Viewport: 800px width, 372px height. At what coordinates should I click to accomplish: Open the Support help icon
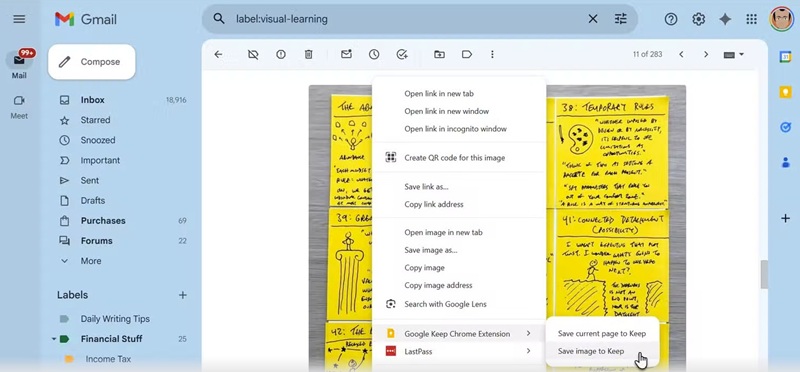671,19
